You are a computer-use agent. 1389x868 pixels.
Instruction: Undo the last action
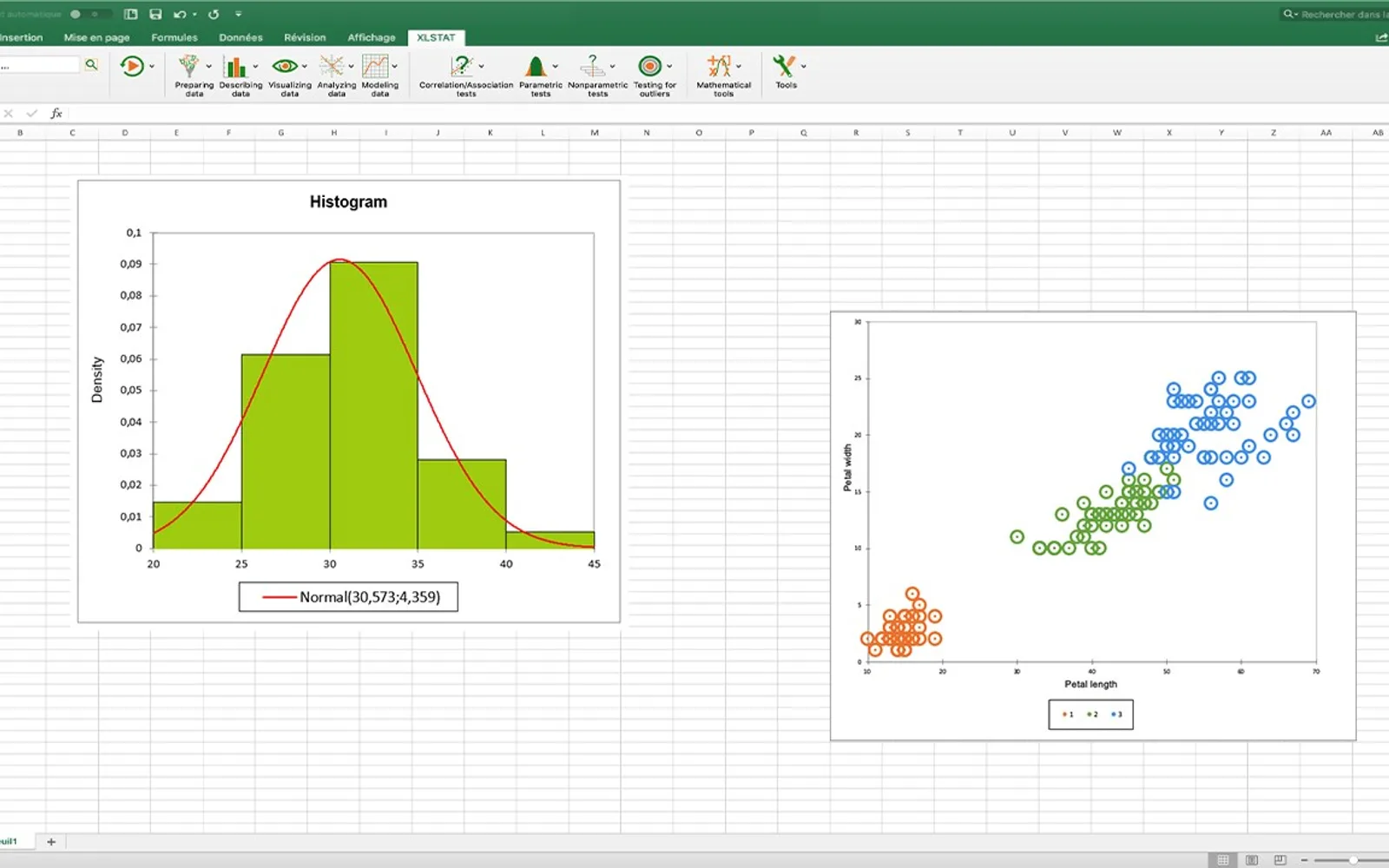click(x=180, y=14)
